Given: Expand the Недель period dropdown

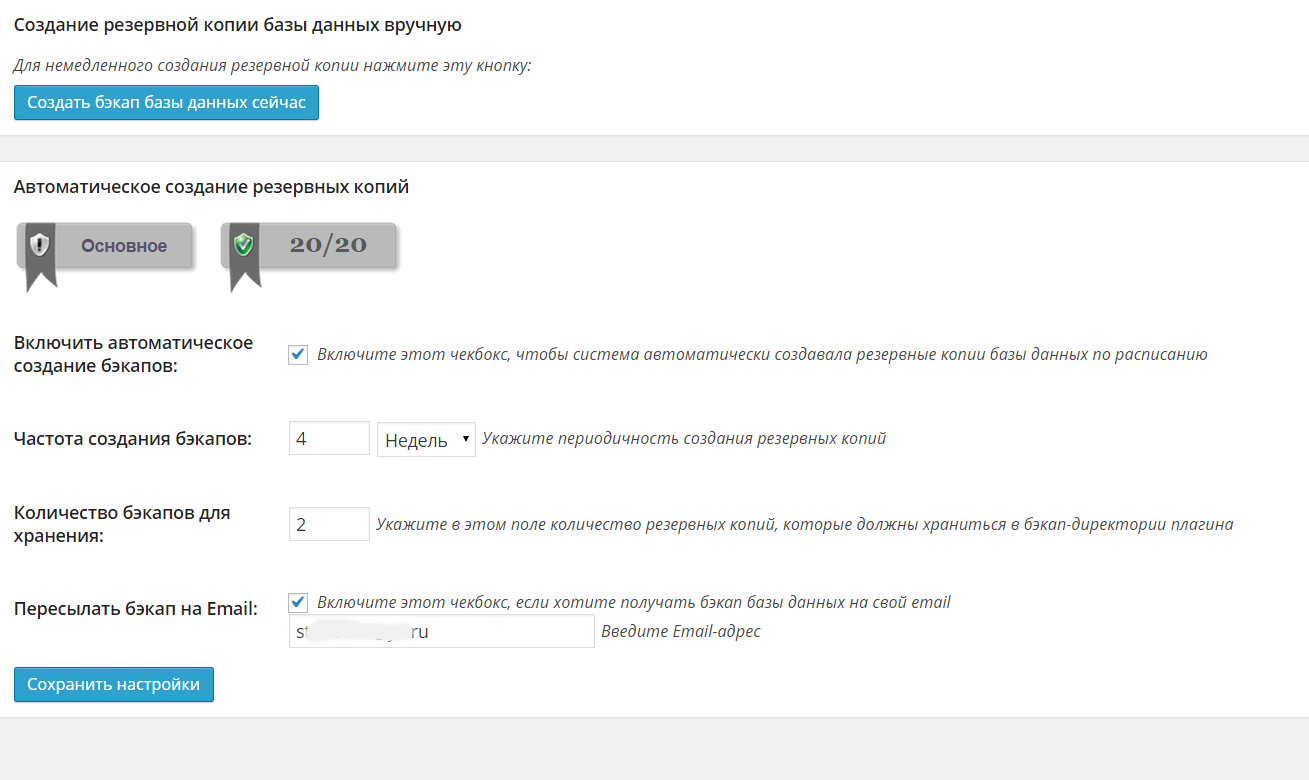Looking at the screenshot, I should 426,439.
